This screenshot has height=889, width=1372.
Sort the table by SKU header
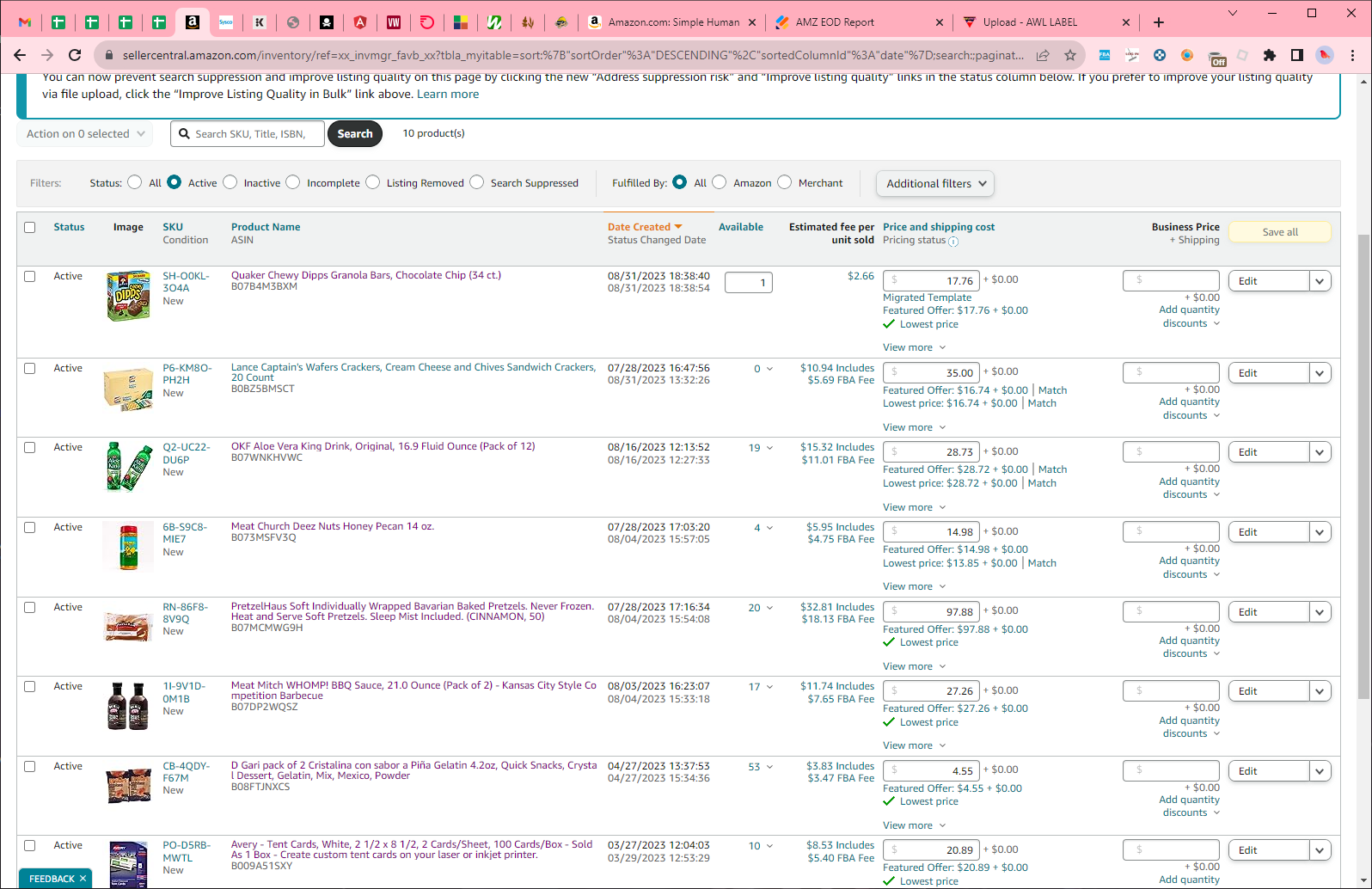click(x=173, y=227)
